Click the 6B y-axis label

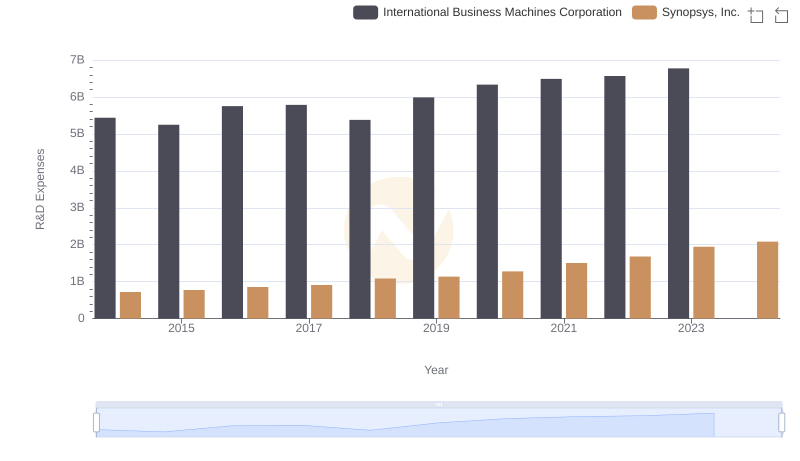pyautogui.click(x=77, y=97)
